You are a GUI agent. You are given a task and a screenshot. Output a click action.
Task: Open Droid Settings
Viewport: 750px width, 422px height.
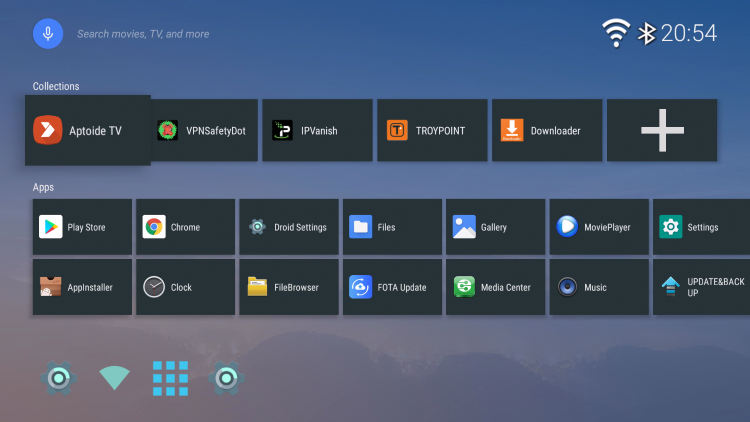(290, 227)
